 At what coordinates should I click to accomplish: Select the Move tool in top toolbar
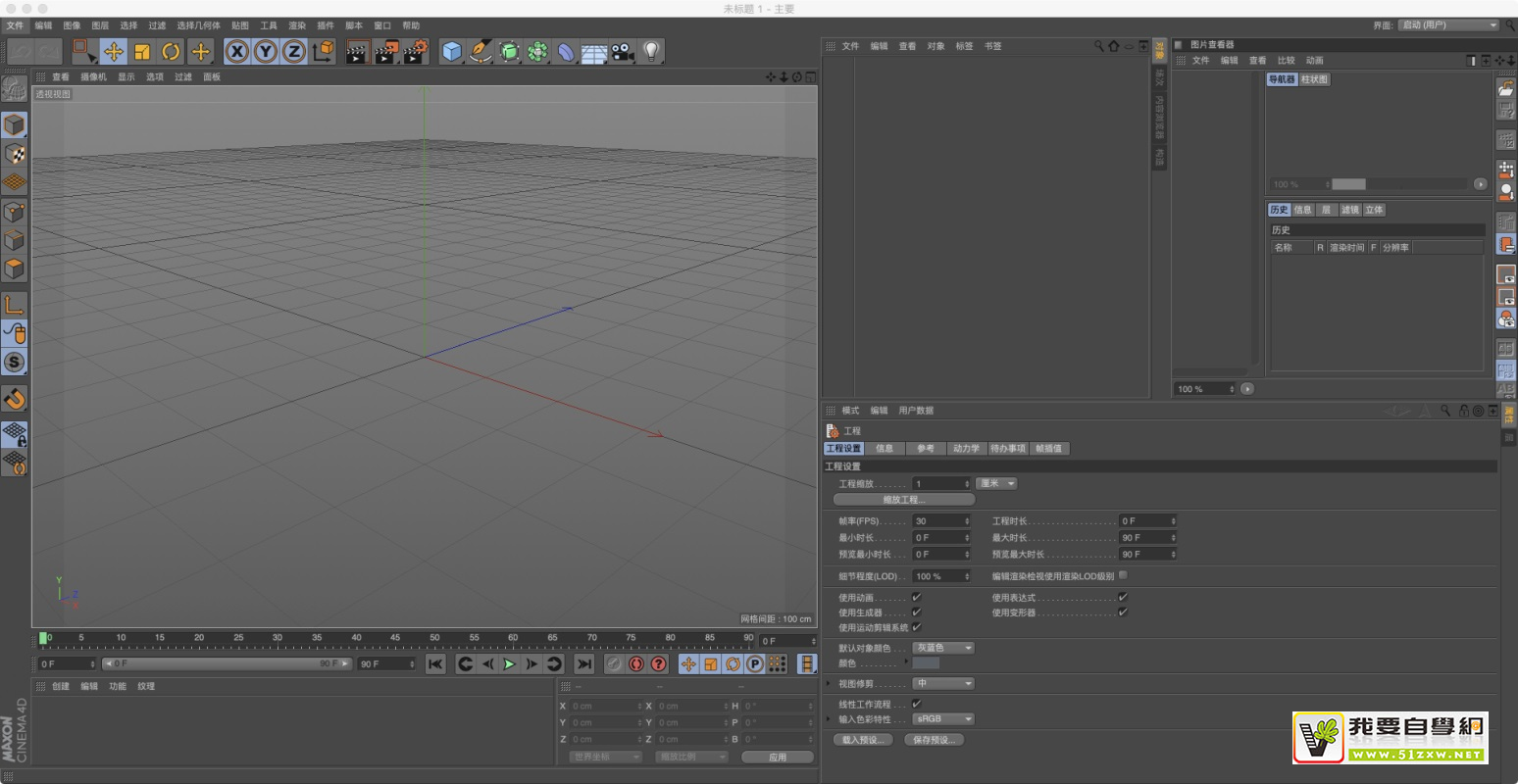[114, 52]
